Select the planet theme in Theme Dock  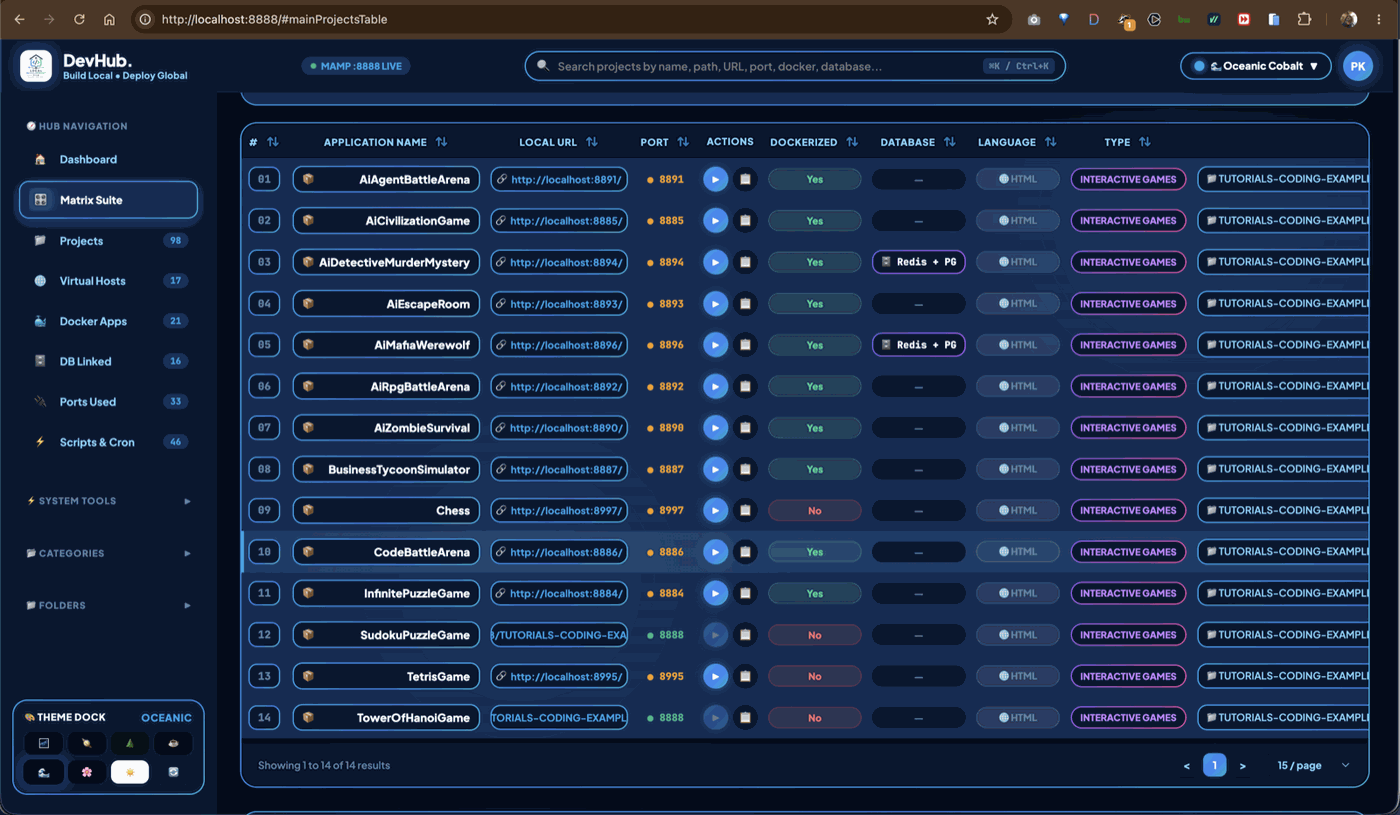click(87, 743)
